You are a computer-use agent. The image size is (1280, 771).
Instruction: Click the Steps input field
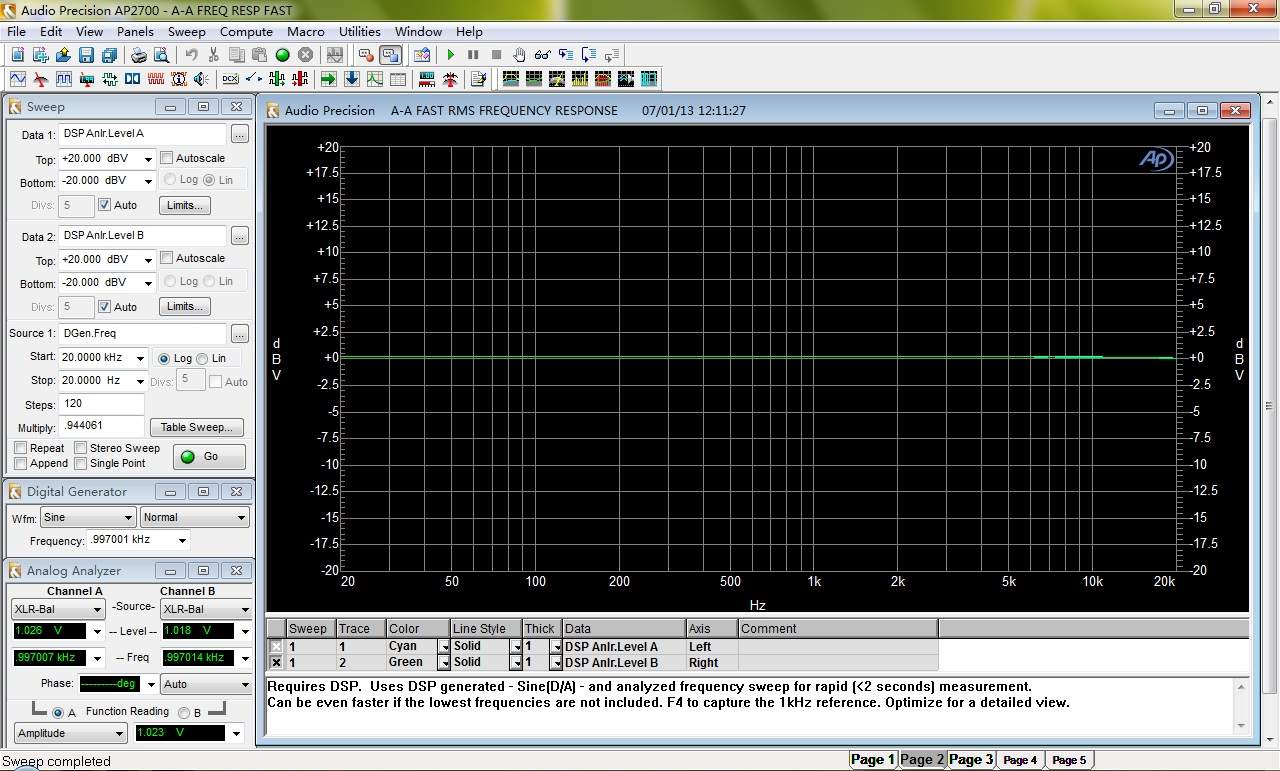101,404
